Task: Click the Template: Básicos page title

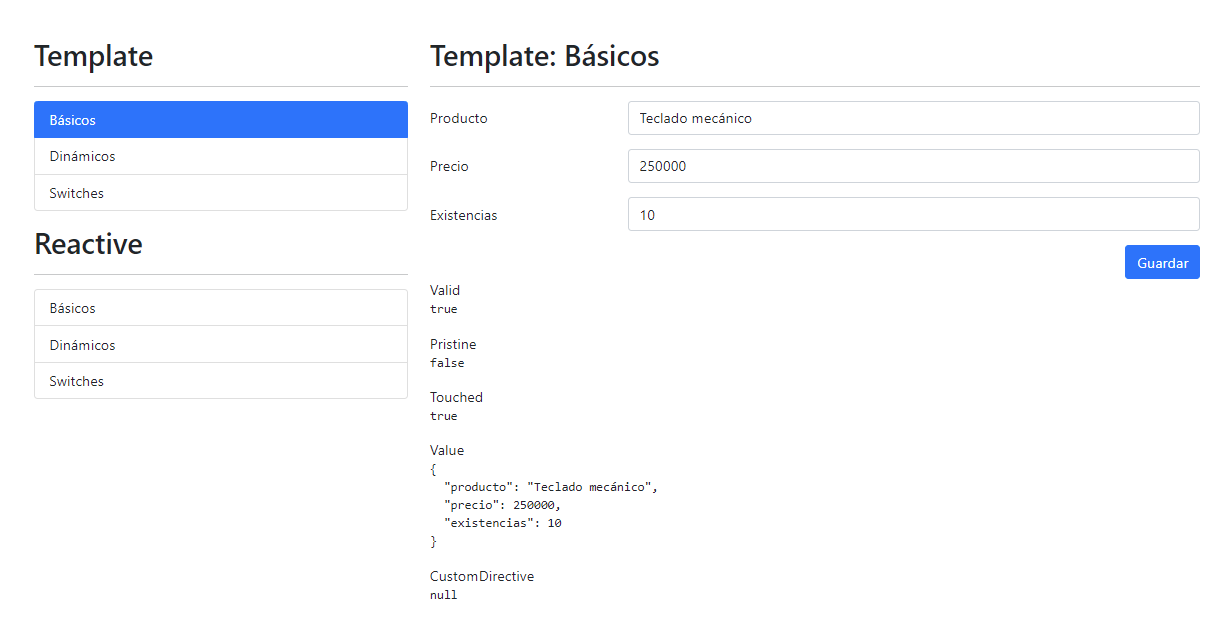Action: pos(544,57)
